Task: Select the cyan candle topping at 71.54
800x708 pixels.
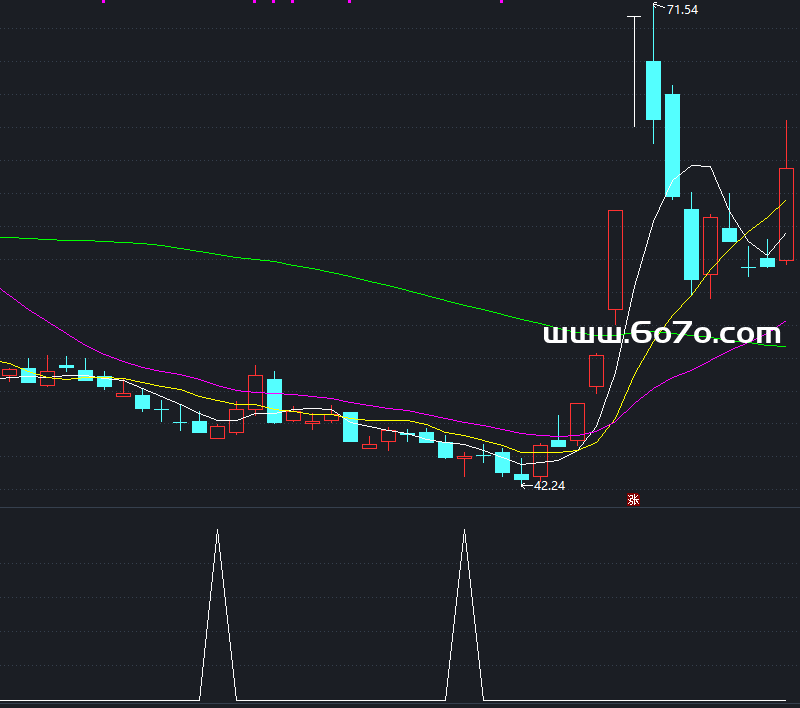Action: [x=654, y=90]
